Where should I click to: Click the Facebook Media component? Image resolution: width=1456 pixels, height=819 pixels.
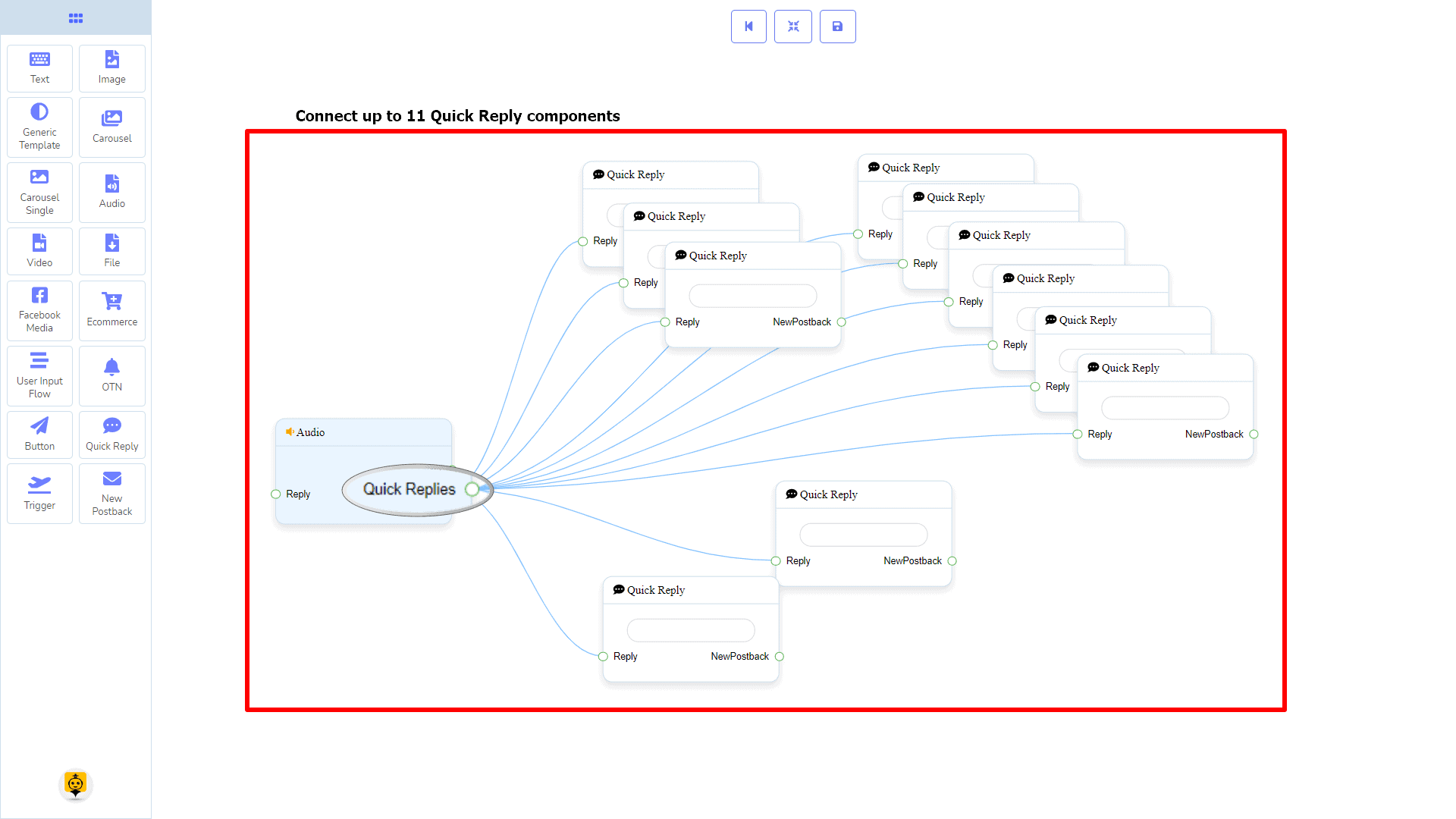pos(39,310)
